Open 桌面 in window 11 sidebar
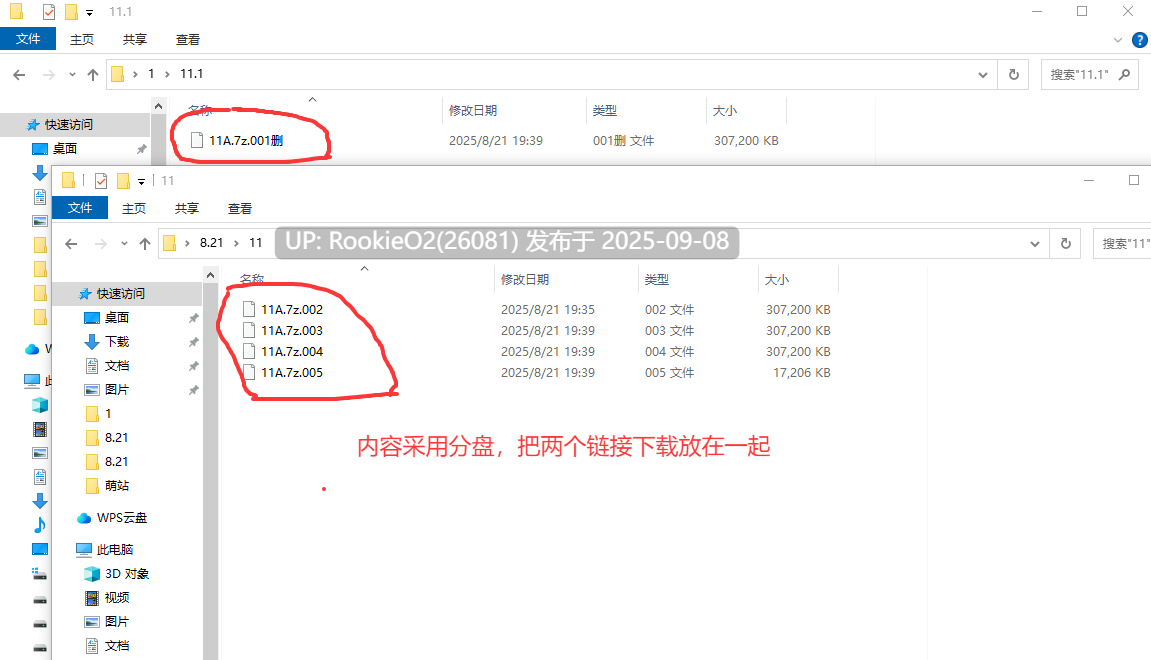1151x660 pixels. coord(117,317)
